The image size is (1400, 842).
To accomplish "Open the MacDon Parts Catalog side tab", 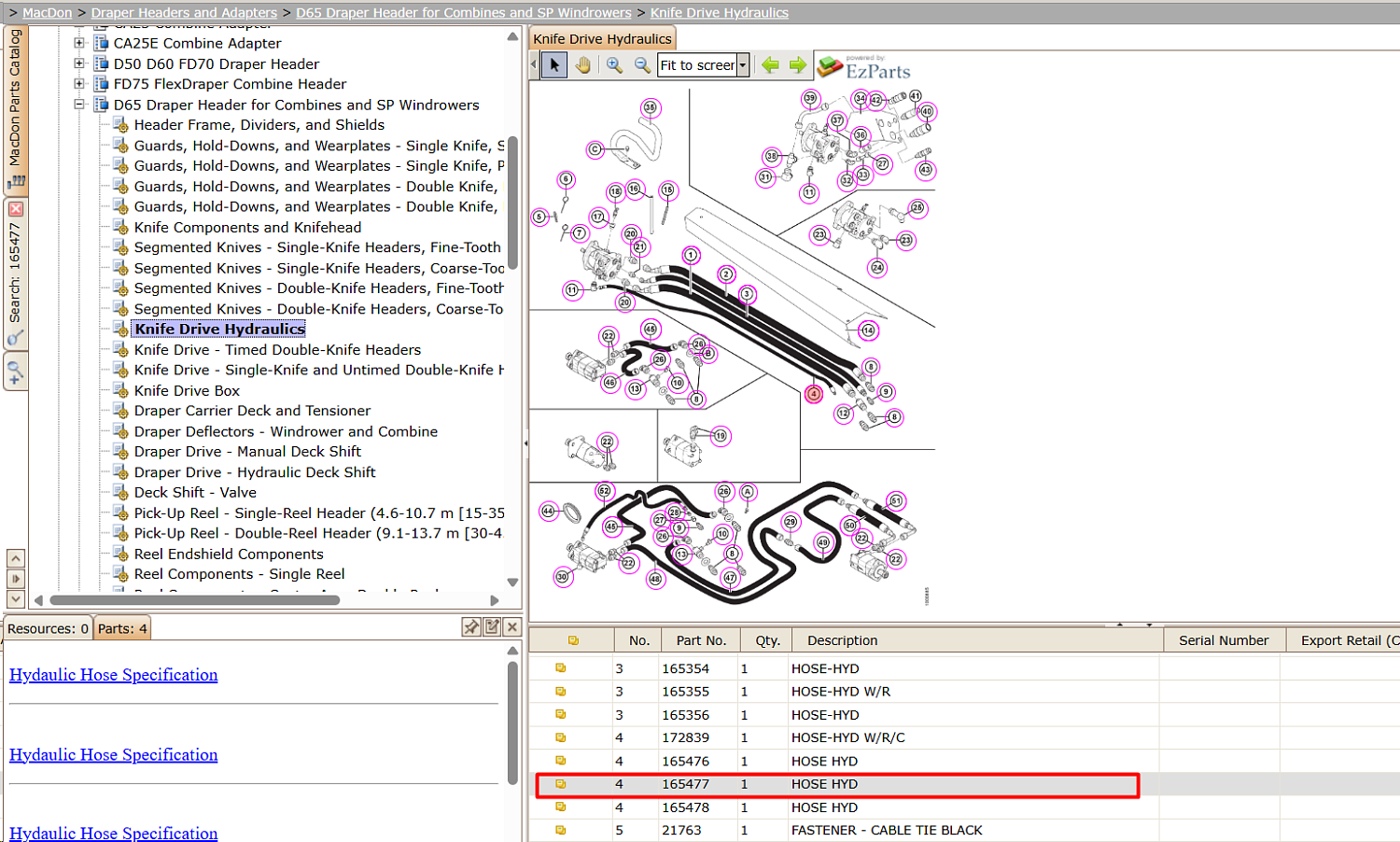I will coord(16,109).
